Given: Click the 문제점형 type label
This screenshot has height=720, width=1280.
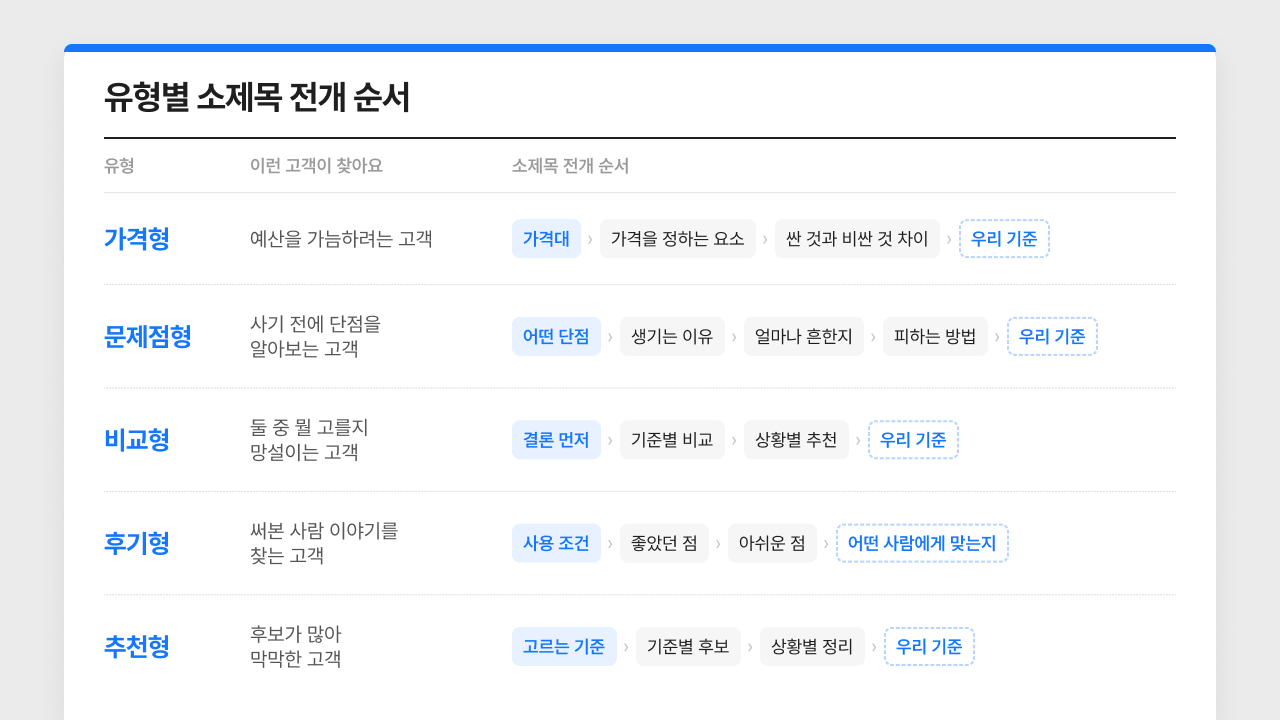Looking at the screenshot, I should [148, 337].
